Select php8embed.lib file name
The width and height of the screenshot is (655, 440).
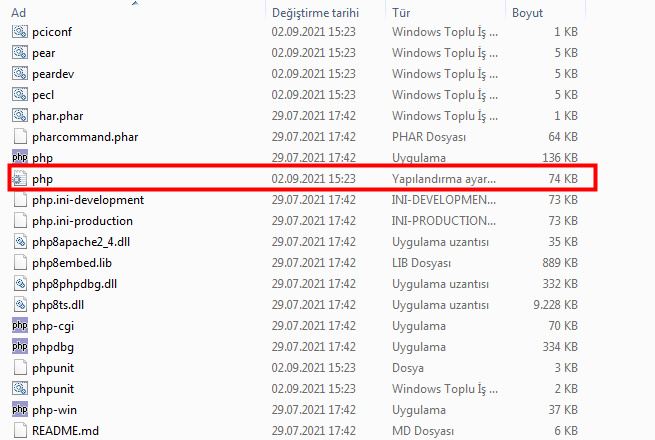[x=72, y=263]
